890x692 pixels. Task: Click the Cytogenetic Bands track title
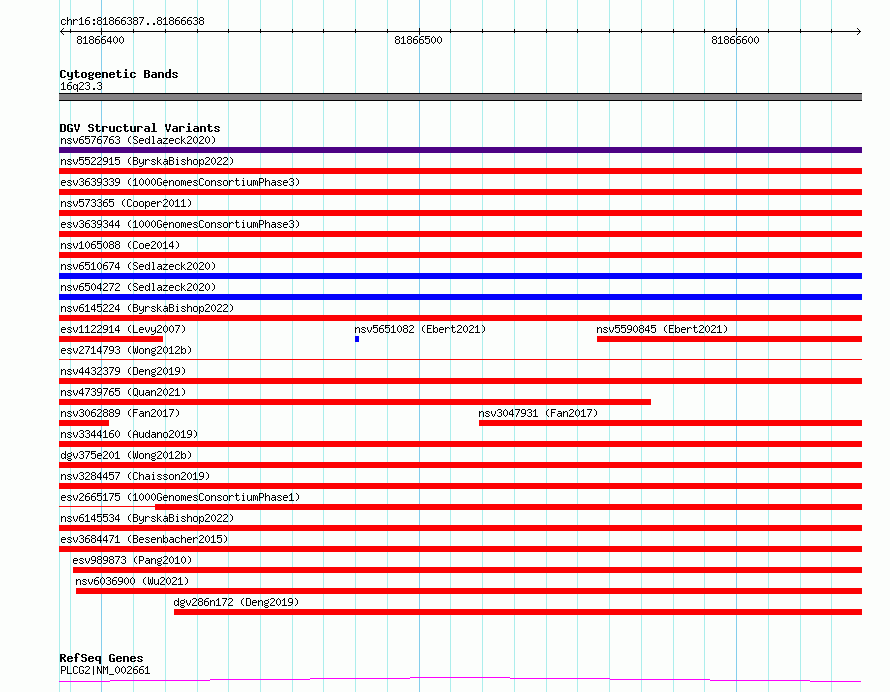pyautogui.click(x=119, y=74)
